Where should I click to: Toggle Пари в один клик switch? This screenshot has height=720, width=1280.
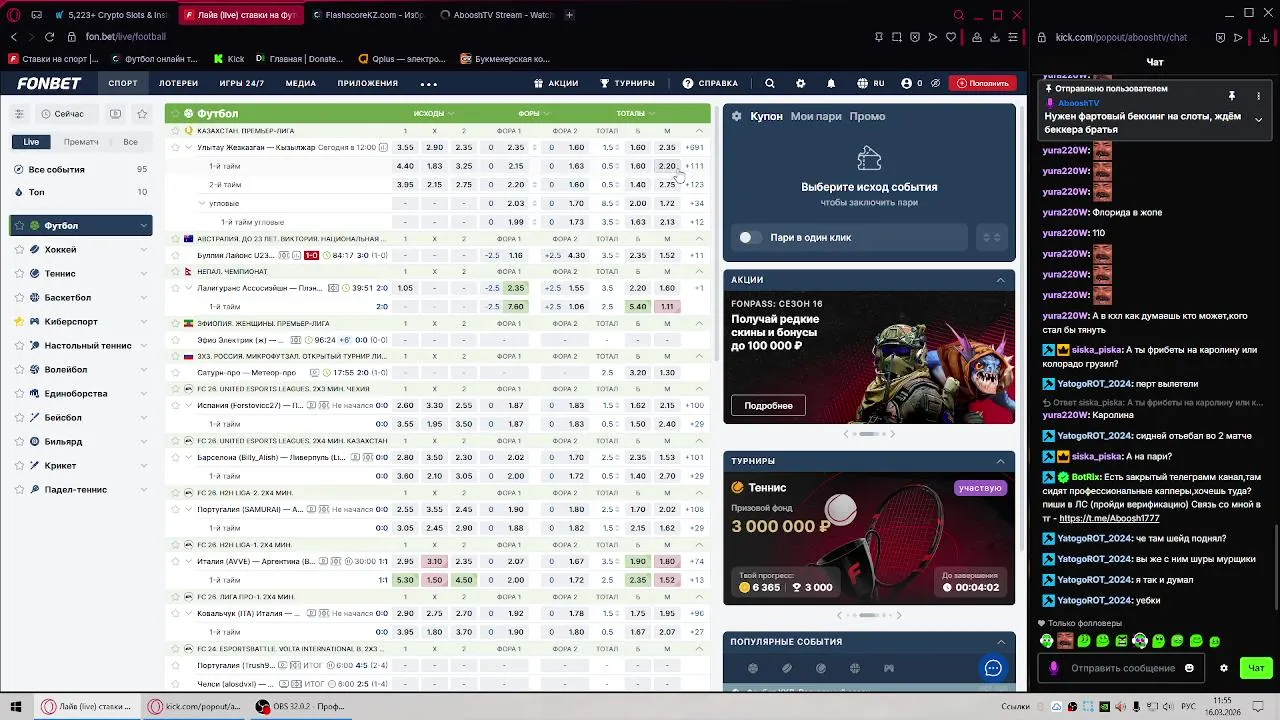click(x=750, y=238)
